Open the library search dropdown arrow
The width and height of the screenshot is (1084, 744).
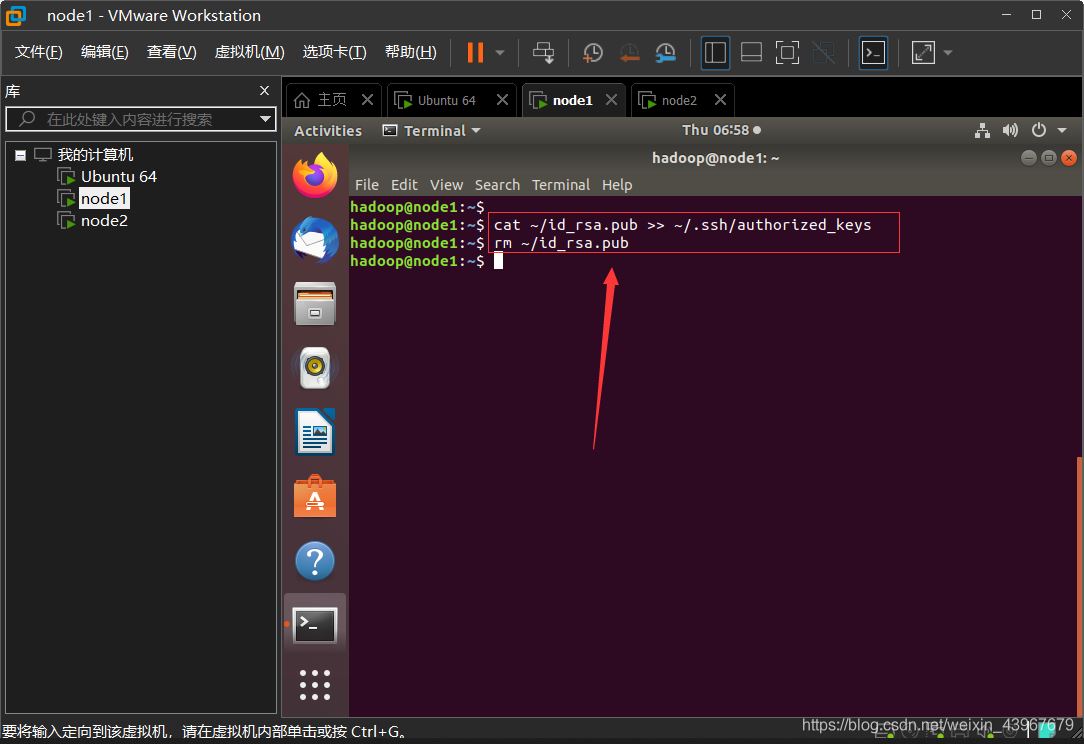pos(265,119)
